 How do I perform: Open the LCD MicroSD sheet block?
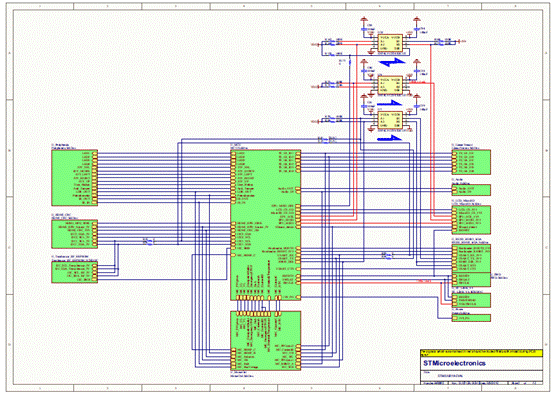click(471, 220)
